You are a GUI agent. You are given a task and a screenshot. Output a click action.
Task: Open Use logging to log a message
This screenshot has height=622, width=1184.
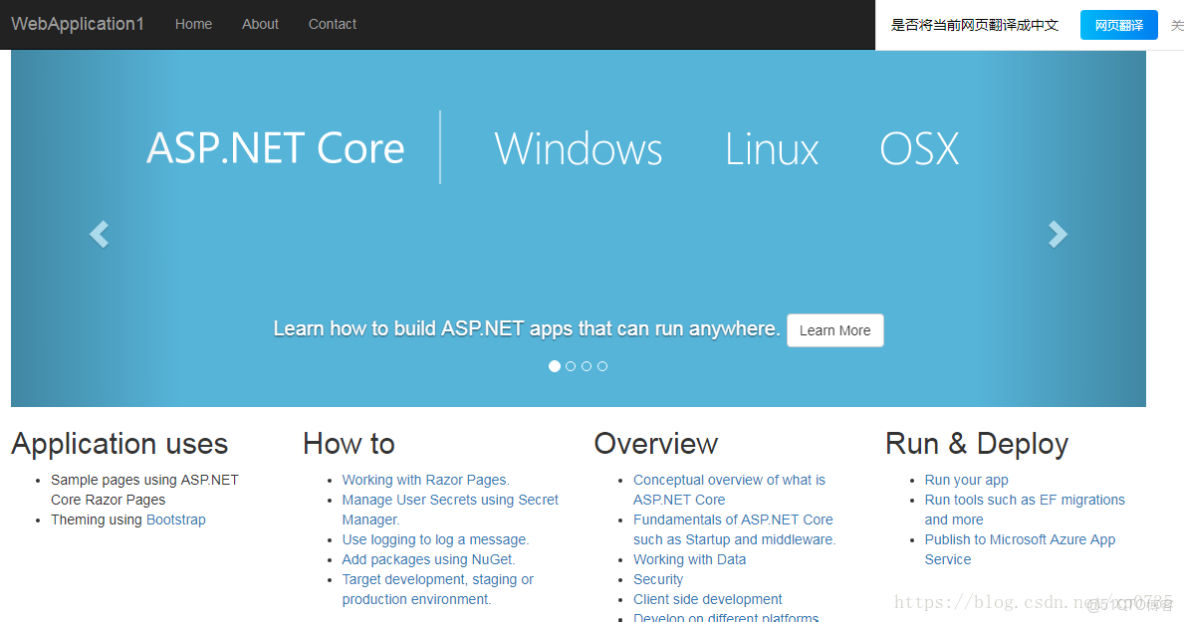coord(435,539)
